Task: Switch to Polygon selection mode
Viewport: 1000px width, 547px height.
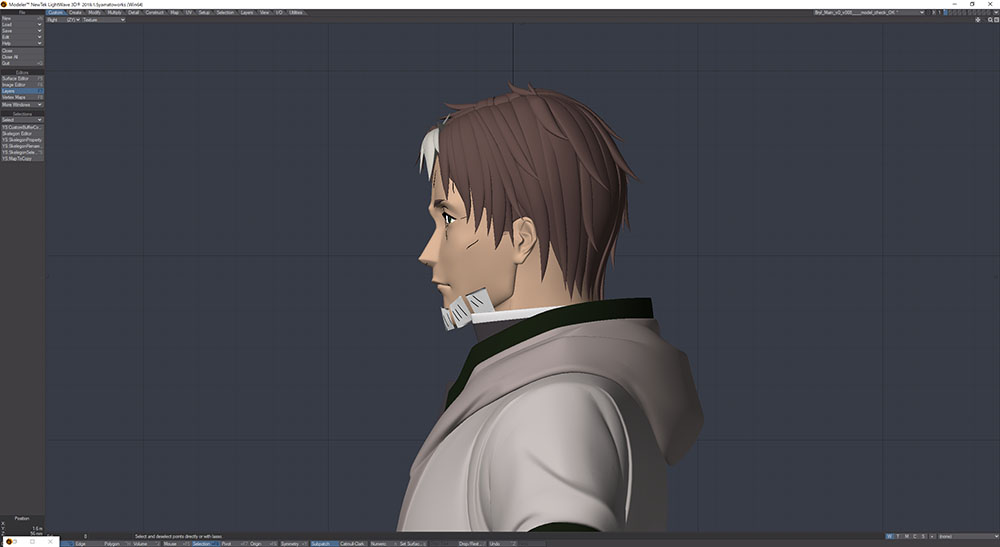Action: coord(113,543)
